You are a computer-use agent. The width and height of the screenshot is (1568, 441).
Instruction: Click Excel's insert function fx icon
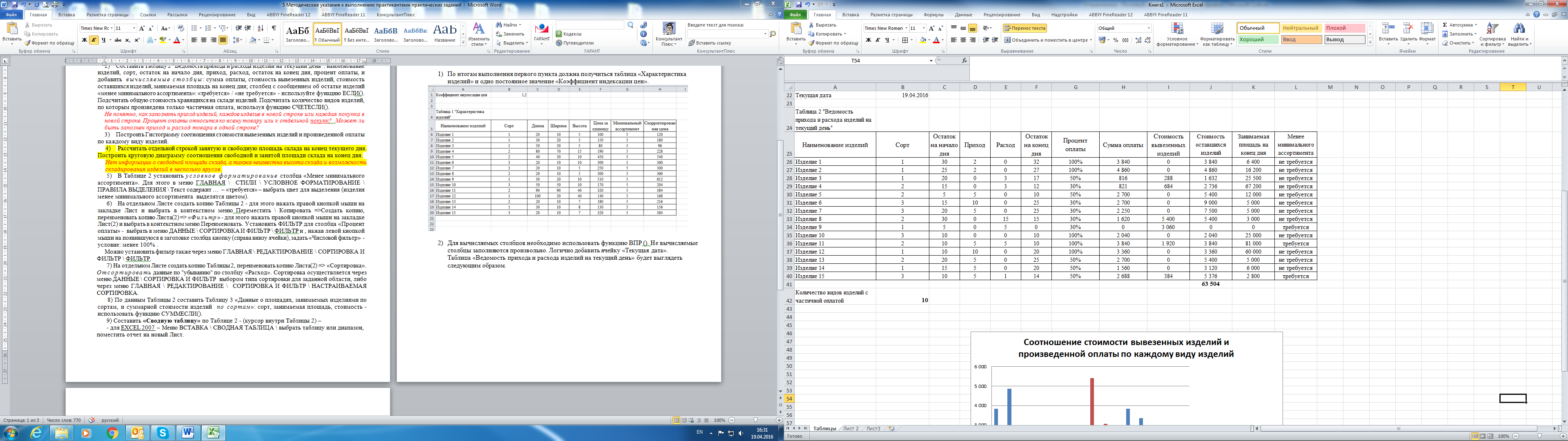[x=964, y=61]
